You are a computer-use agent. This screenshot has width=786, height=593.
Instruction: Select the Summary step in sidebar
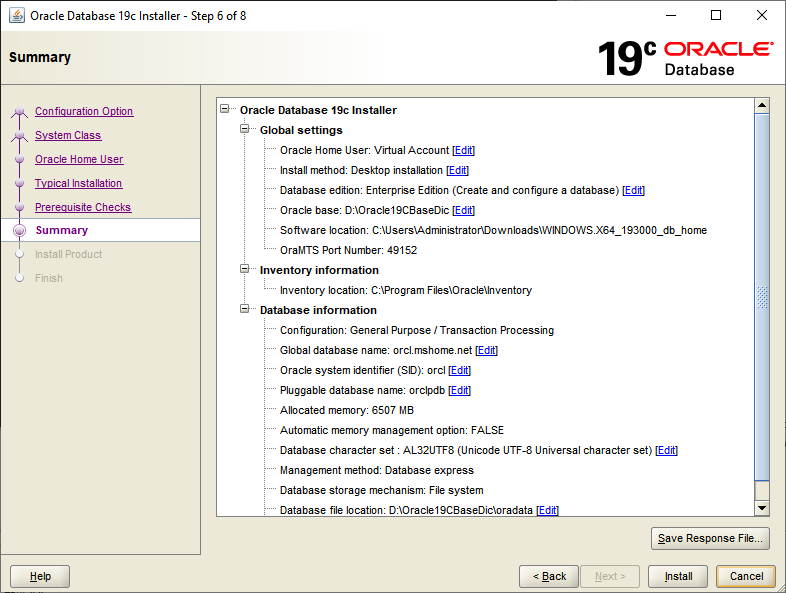point(100,230)
